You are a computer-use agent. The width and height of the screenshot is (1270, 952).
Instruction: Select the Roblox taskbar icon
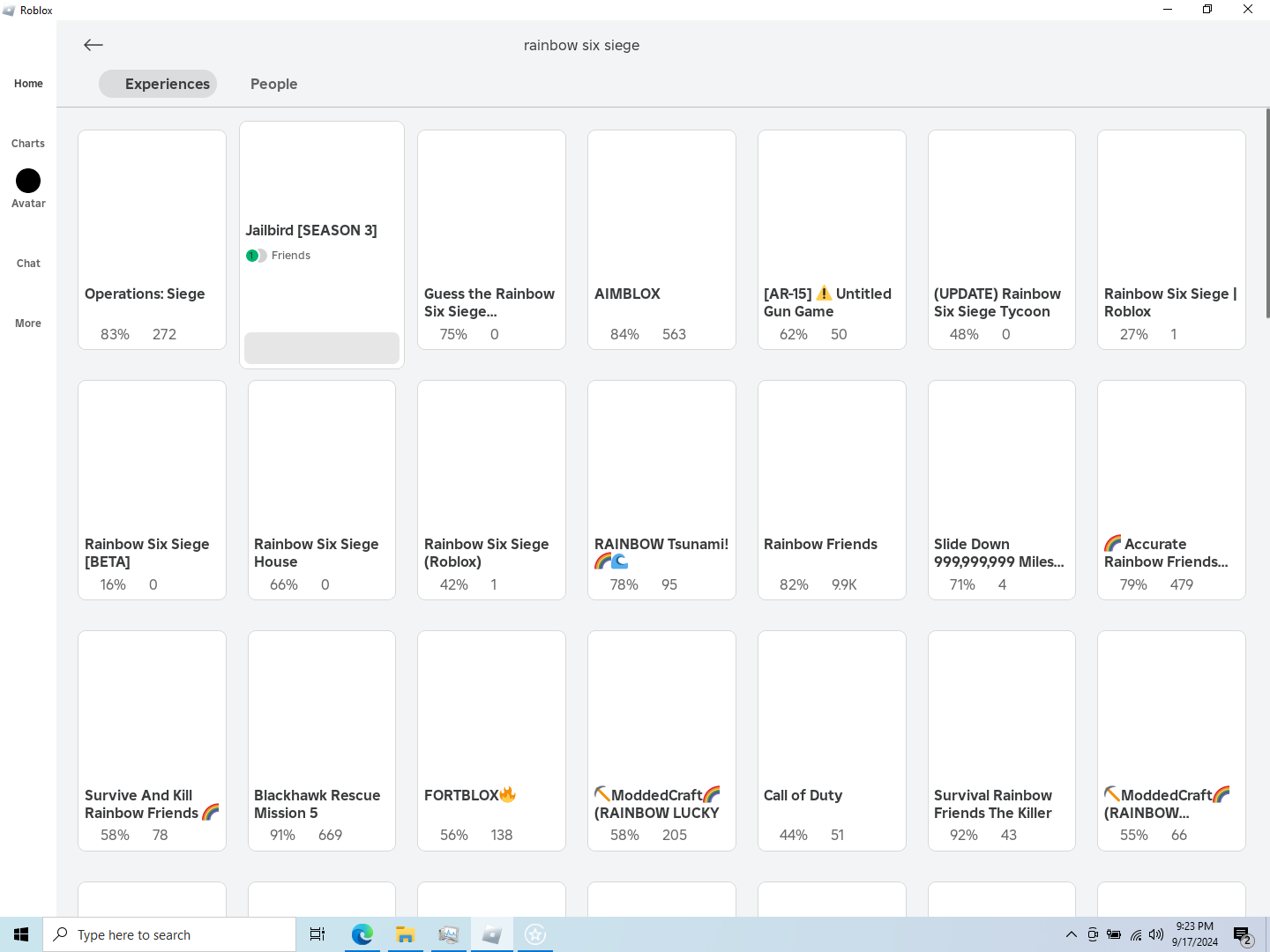point(492,934)
